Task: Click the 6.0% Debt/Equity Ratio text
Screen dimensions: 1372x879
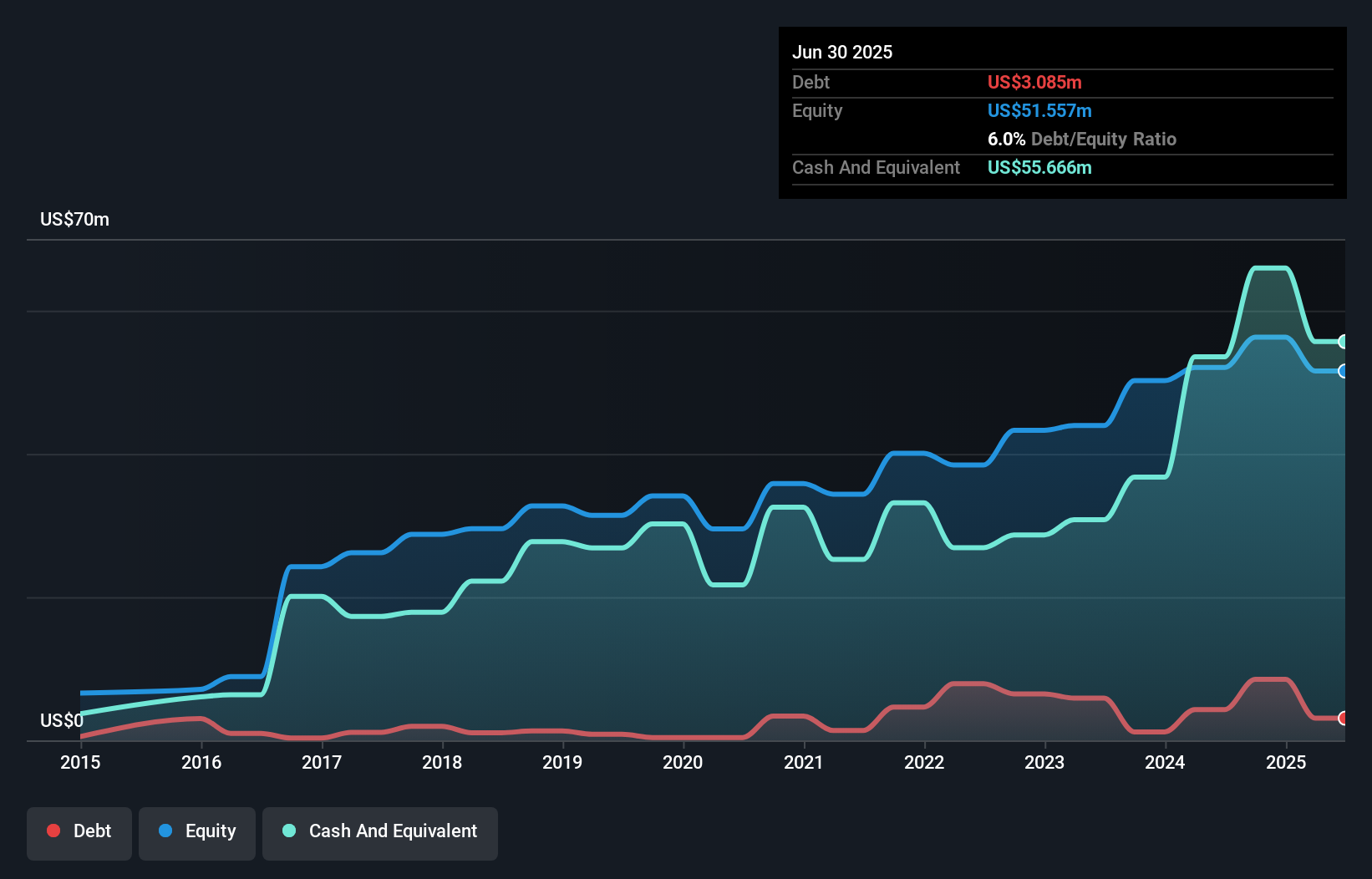Action: pos(1081,140)
